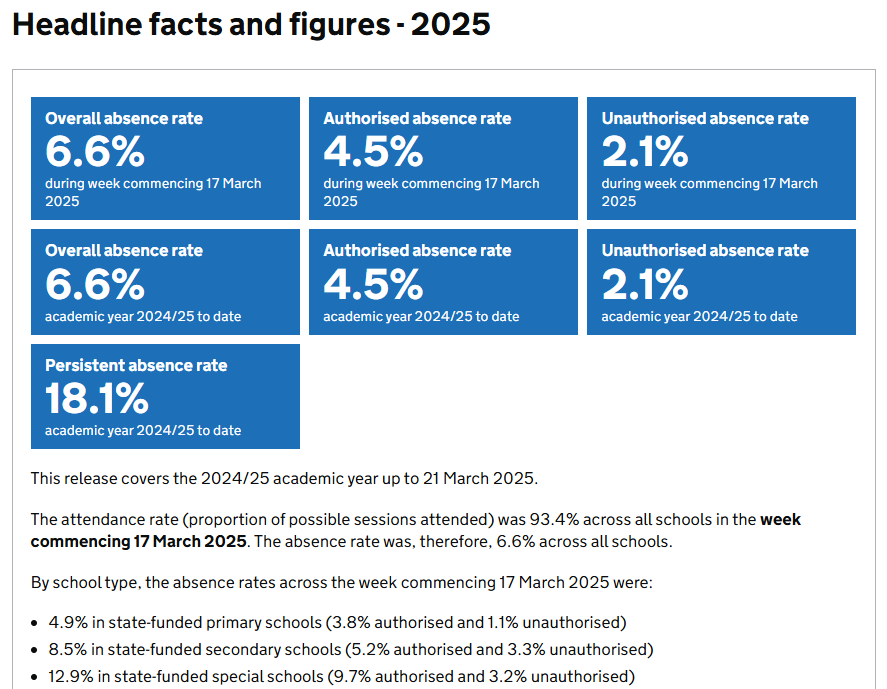Select the weekly Overall absence rate 6.6% tile

point(165,158)
